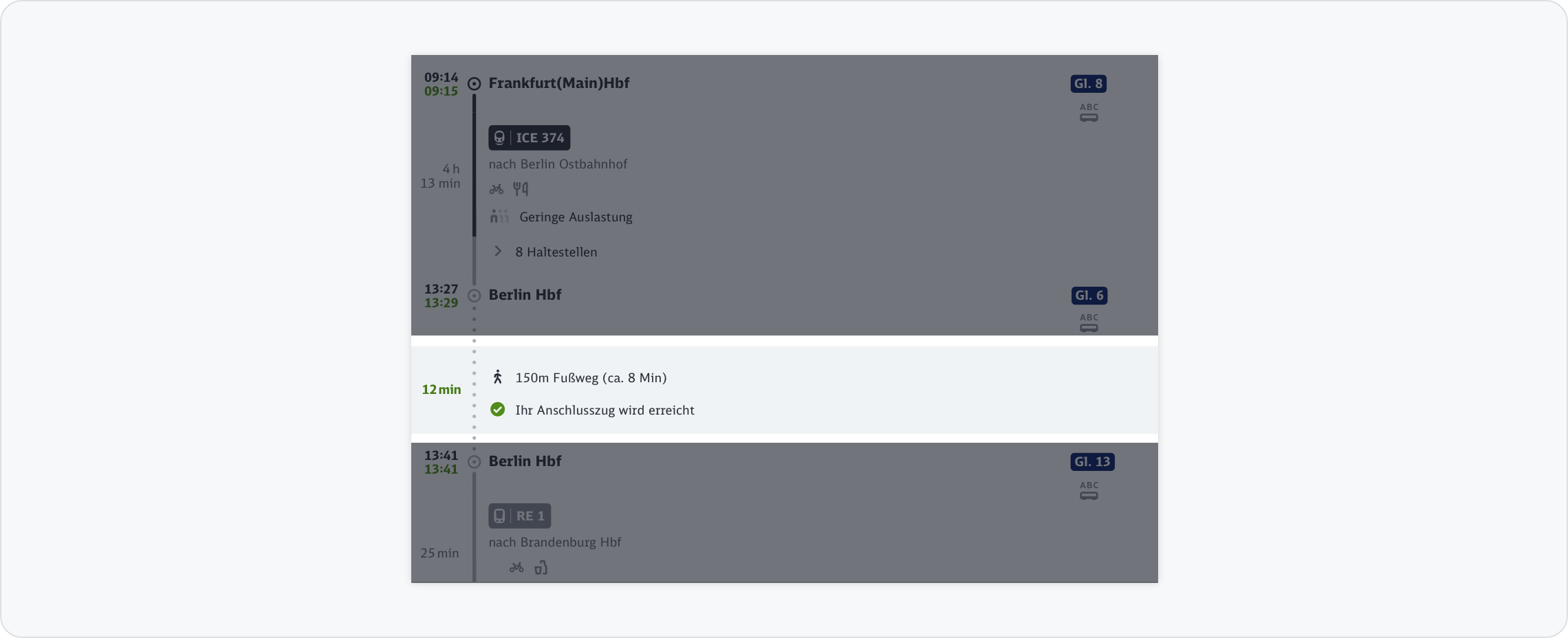The height and width of the screenshot is (638, 1568).
Task: Click the walking person icon
Action: tap(498, 377)
